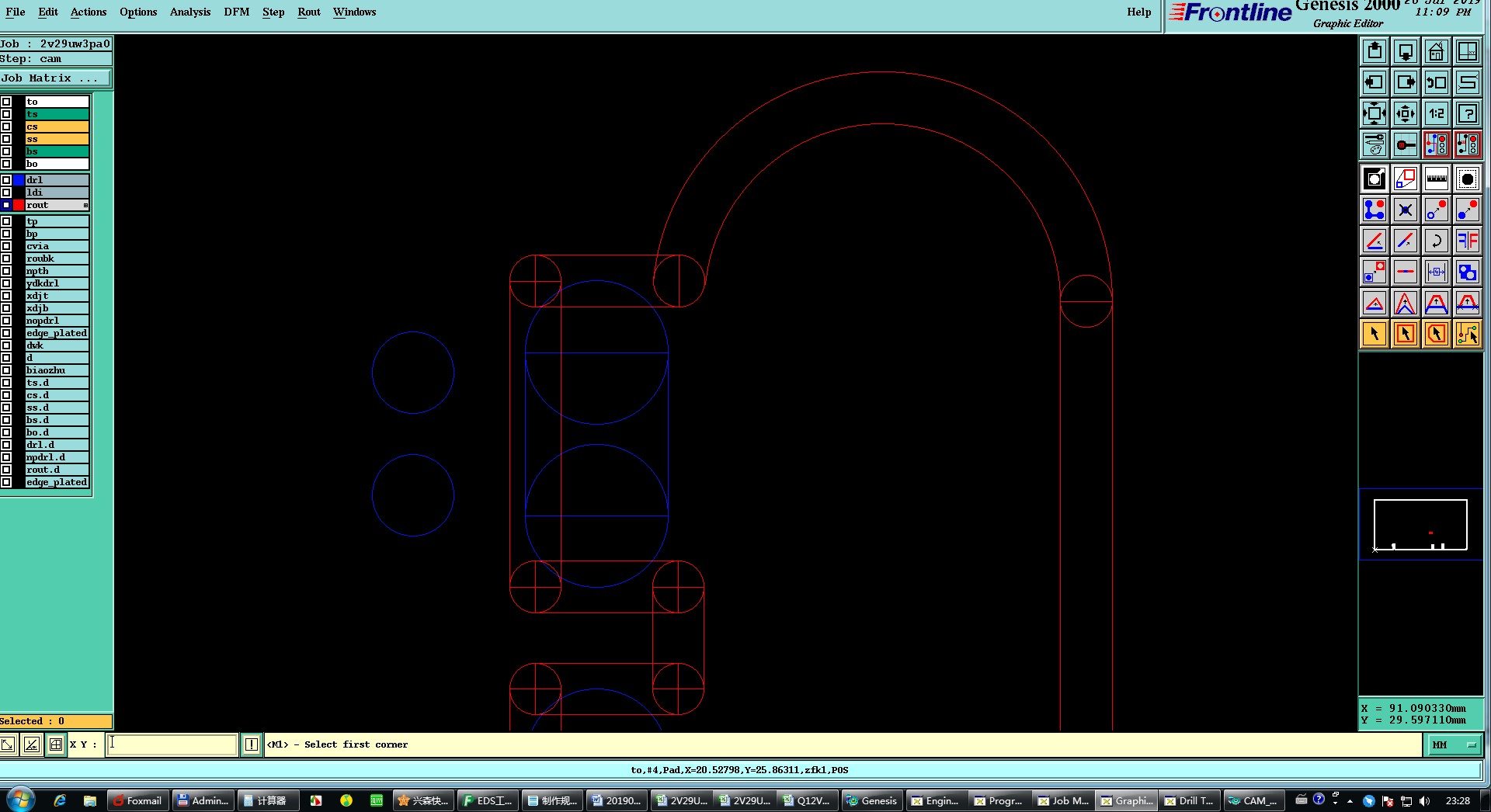
Task: Open the Analysis menu
Action: click(x=190, y=12)
